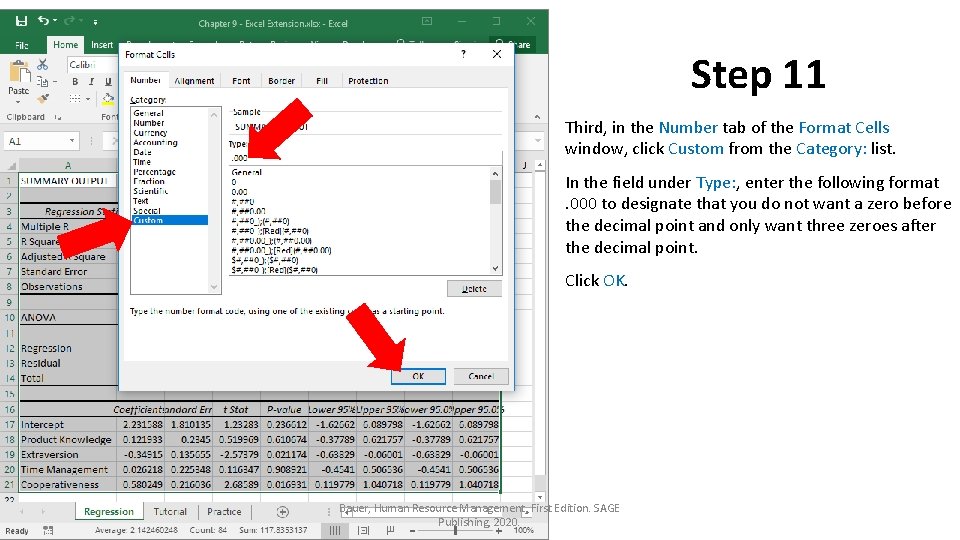Toggle Italic formatting in the ribbon

pyautogui.click(x=91, y=81)
